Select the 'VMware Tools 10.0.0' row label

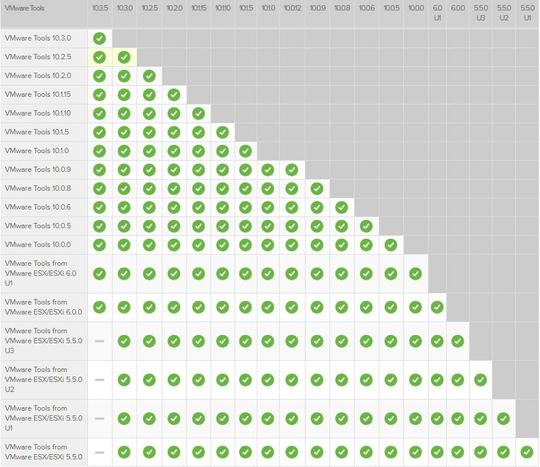pos(38,245)
